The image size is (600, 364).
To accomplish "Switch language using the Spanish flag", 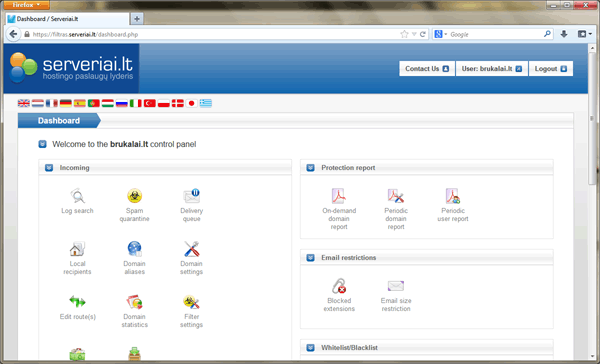I will click(80, 103).
